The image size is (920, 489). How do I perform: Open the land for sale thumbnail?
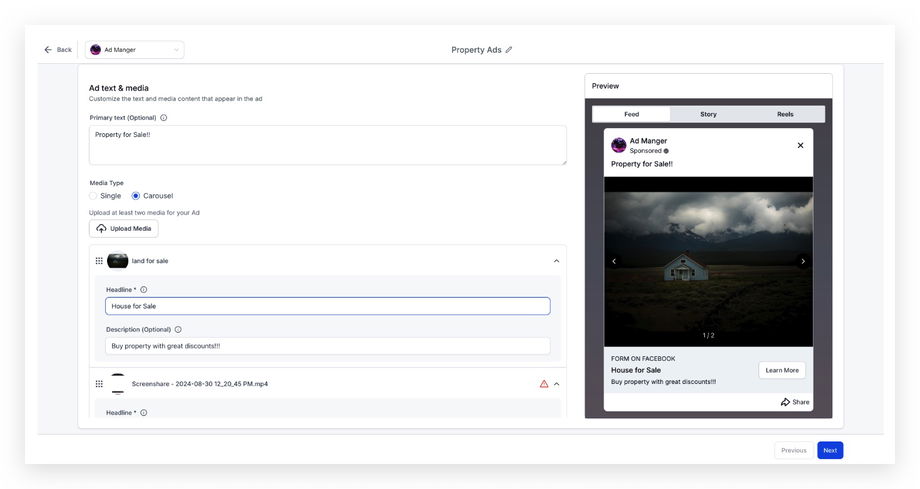click(117, 260)
